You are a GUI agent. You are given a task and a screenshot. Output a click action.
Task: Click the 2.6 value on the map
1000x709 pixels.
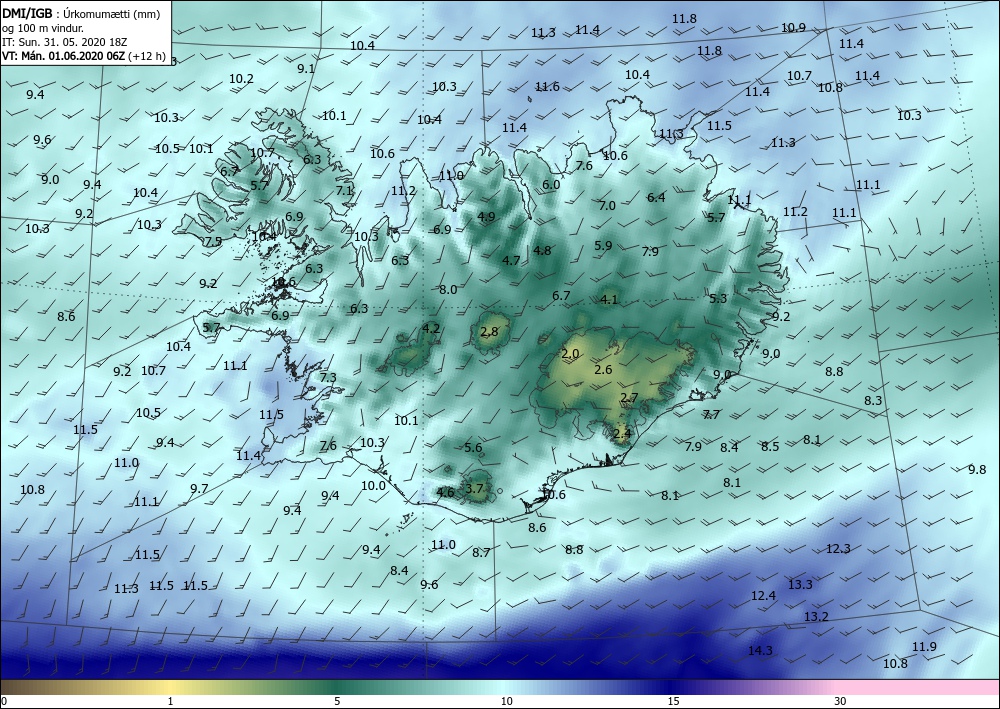pyautogui.click(x=603, y=370)
